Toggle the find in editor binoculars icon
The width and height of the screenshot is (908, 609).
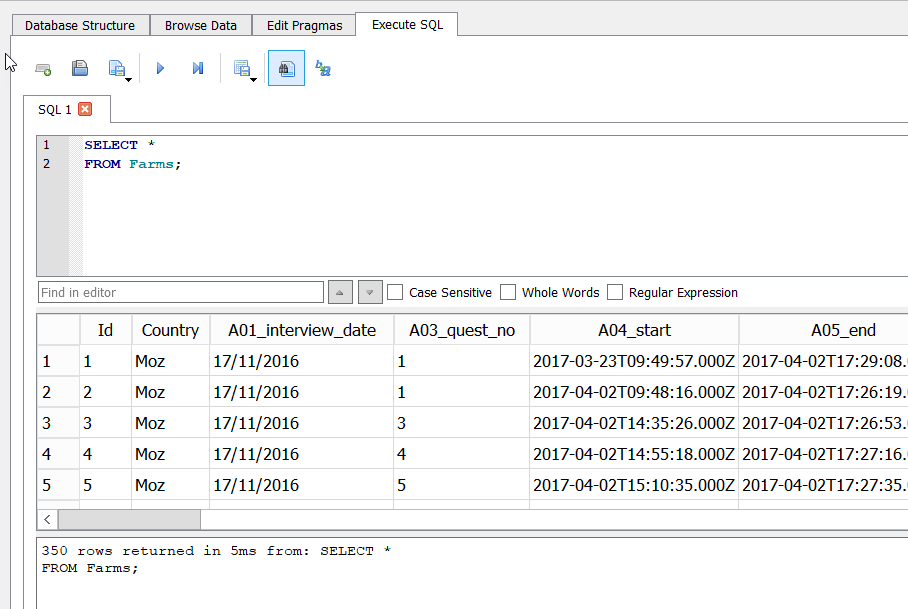point(286,68)
